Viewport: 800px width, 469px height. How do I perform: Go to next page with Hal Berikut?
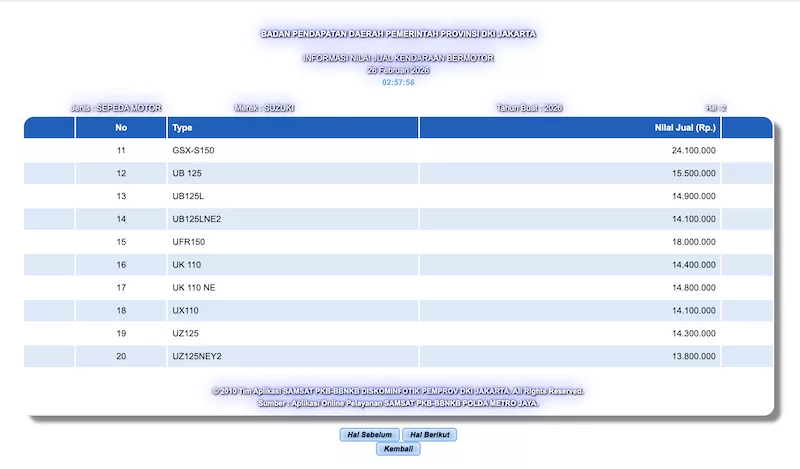(431, 435)
